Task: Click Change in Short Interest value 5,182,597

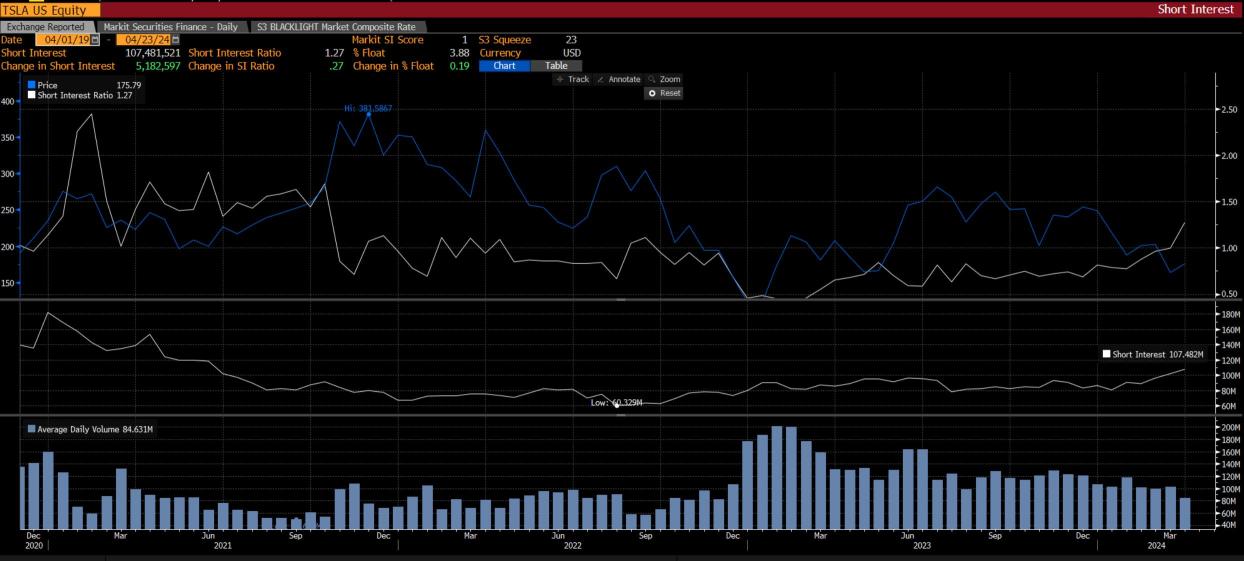Action: coord(156,66)
